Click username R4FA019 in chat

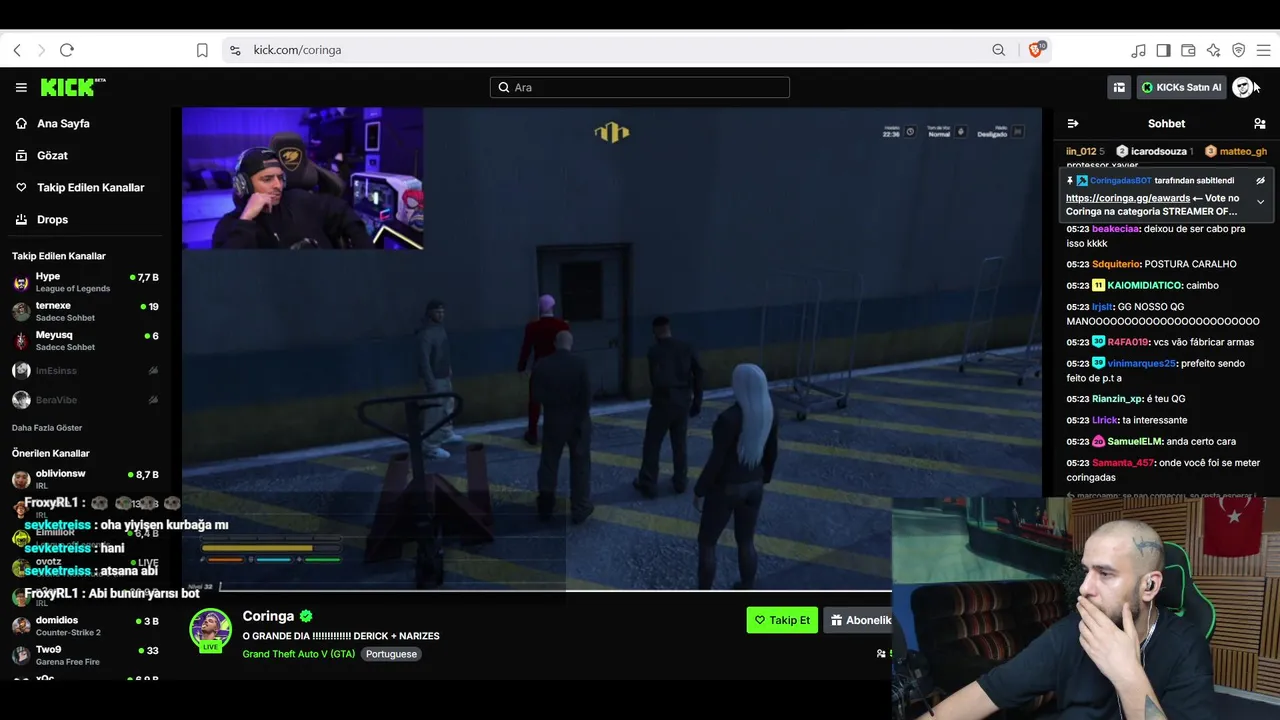[1129, 342]
